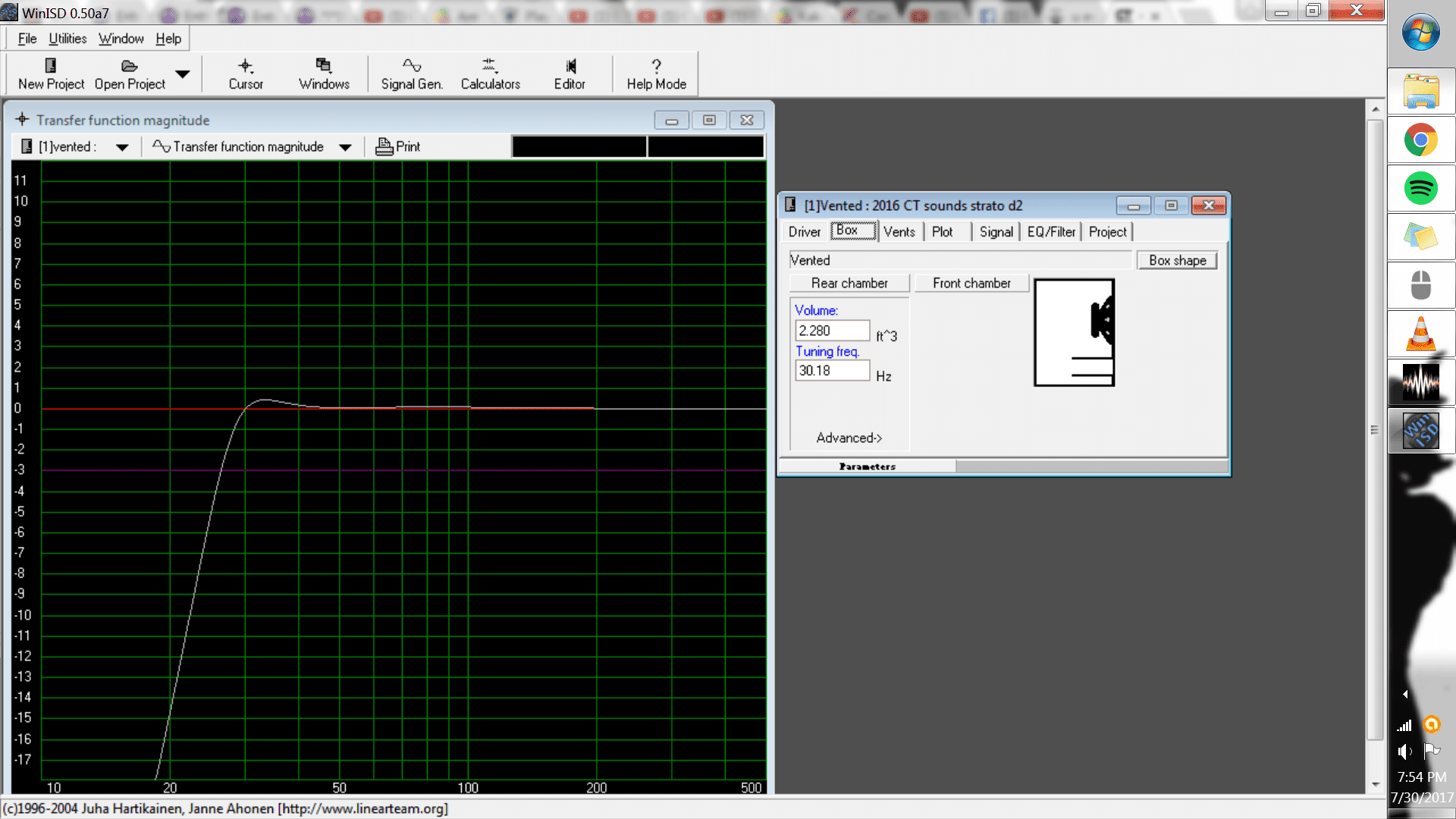Activate Help Mode
The height and width of the screenshot is (819, 1456).
656,74
